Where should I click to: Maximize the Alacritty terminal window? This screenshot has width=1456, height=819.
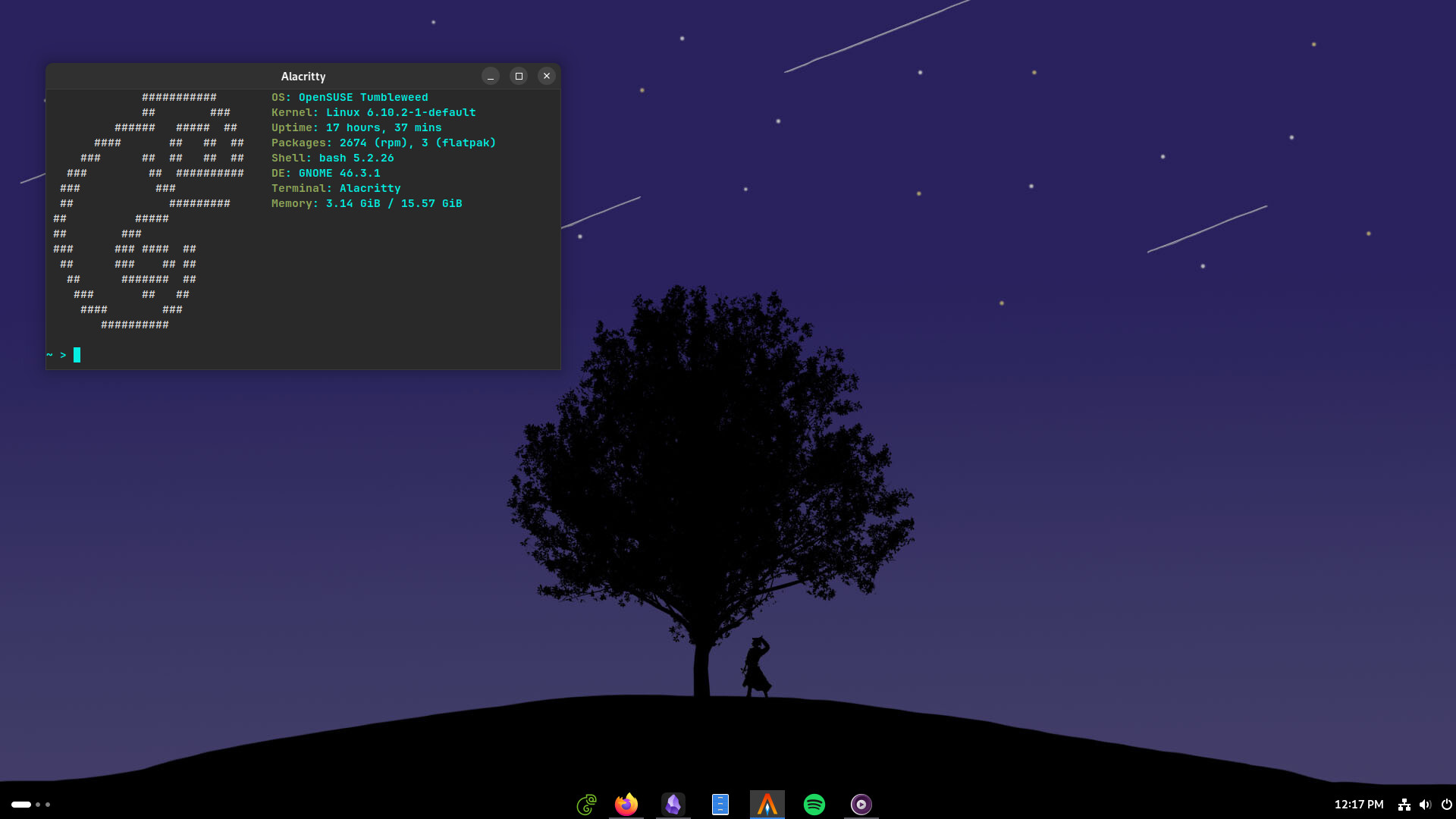(x=519, y=76)
